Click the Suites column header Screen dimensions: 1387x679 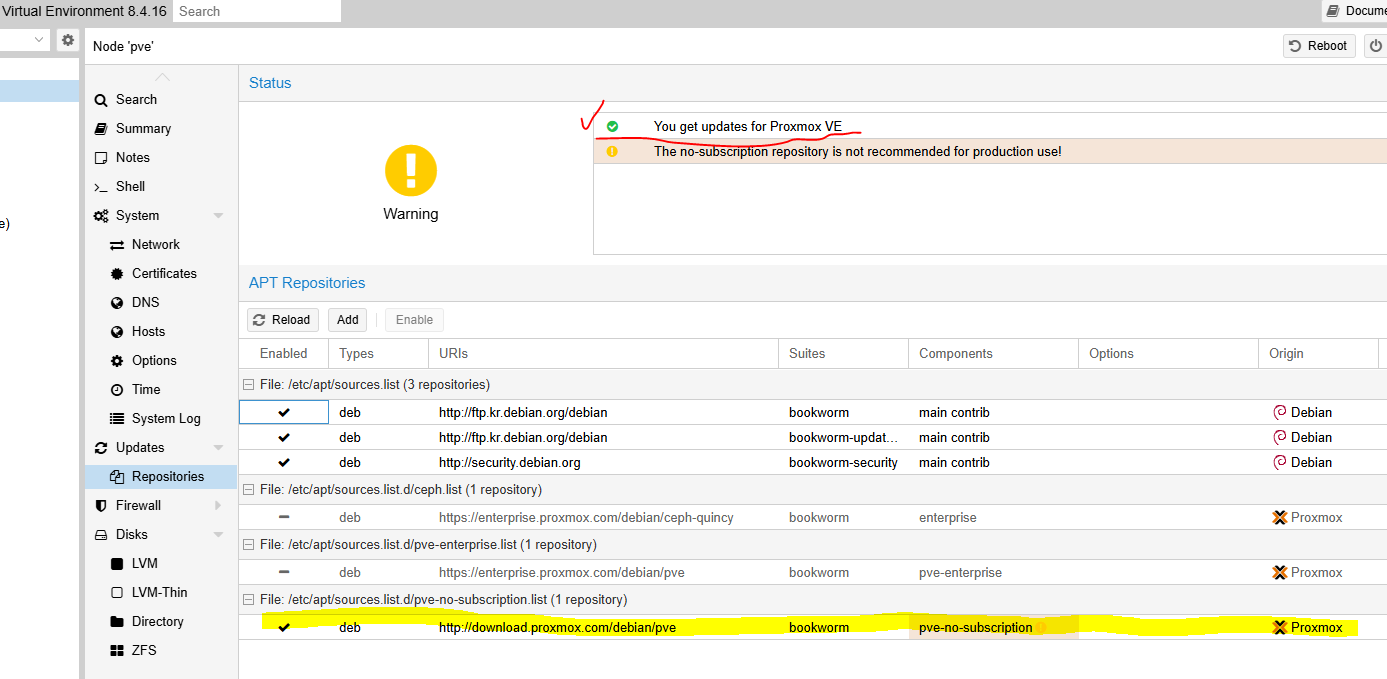coord(843,353)
